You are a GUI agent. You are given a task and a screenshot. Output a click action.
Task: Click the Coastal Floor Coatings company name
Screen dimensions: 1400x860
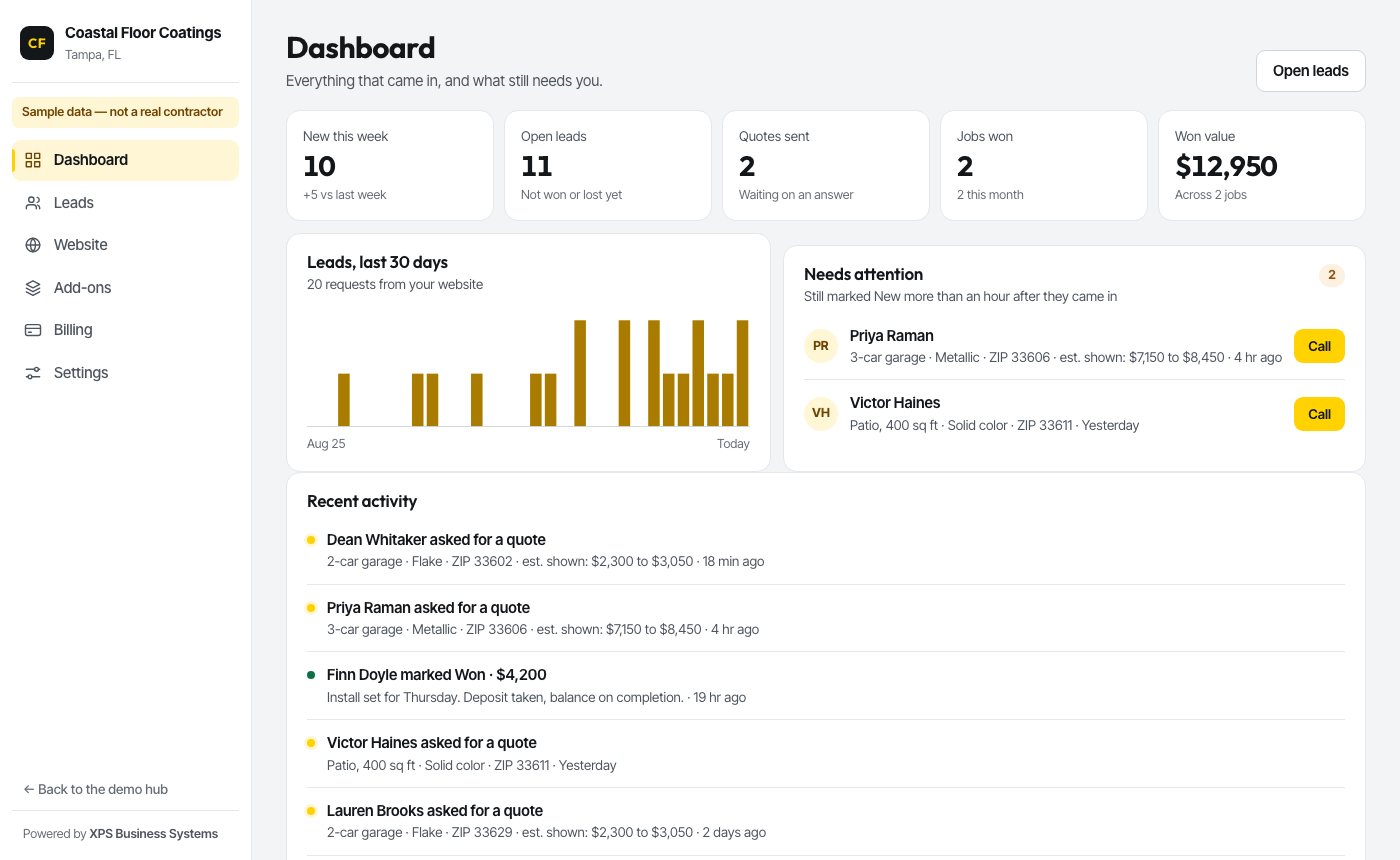tap(143, 33)
